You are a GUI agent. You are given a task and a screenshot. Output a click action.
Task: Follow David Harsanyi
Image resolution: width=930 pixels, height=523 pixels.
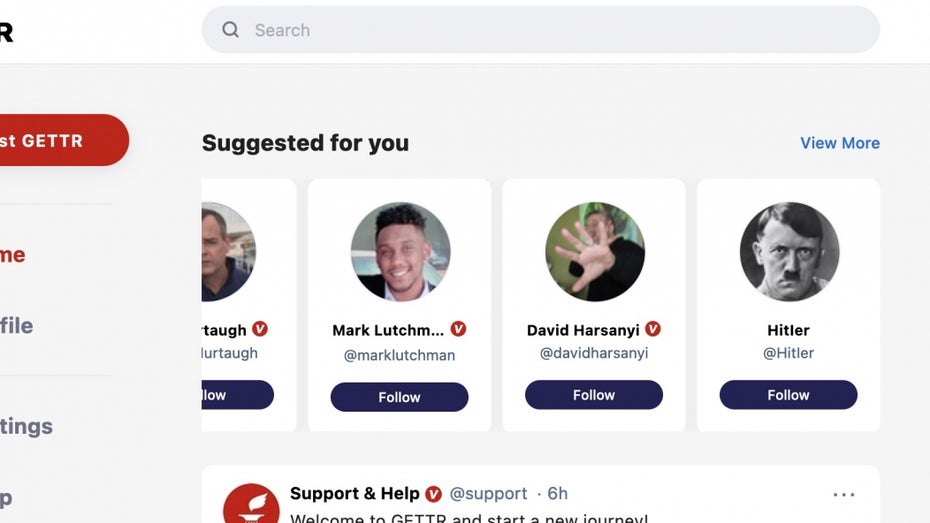click(x=593, y=395)
